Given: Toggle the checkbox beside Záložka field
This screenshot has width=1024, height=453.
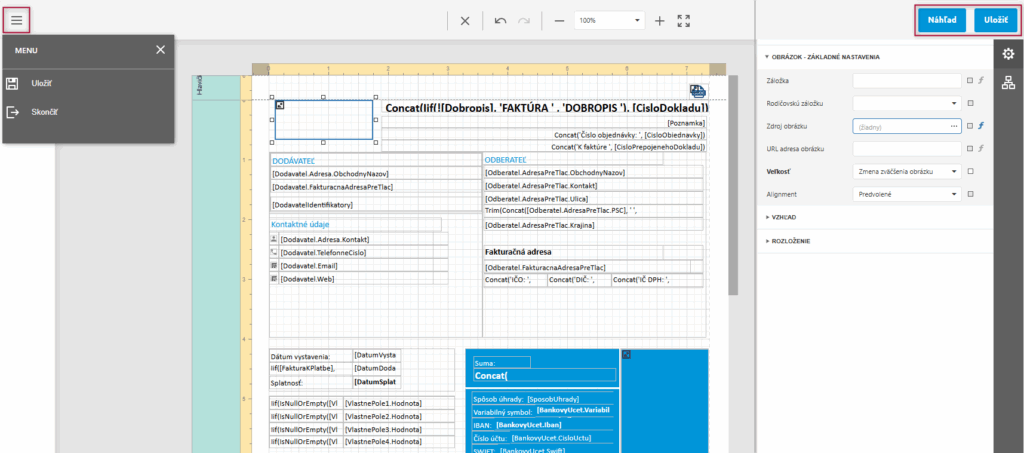Looking at the screenshot, I should (x=969, y=80).
